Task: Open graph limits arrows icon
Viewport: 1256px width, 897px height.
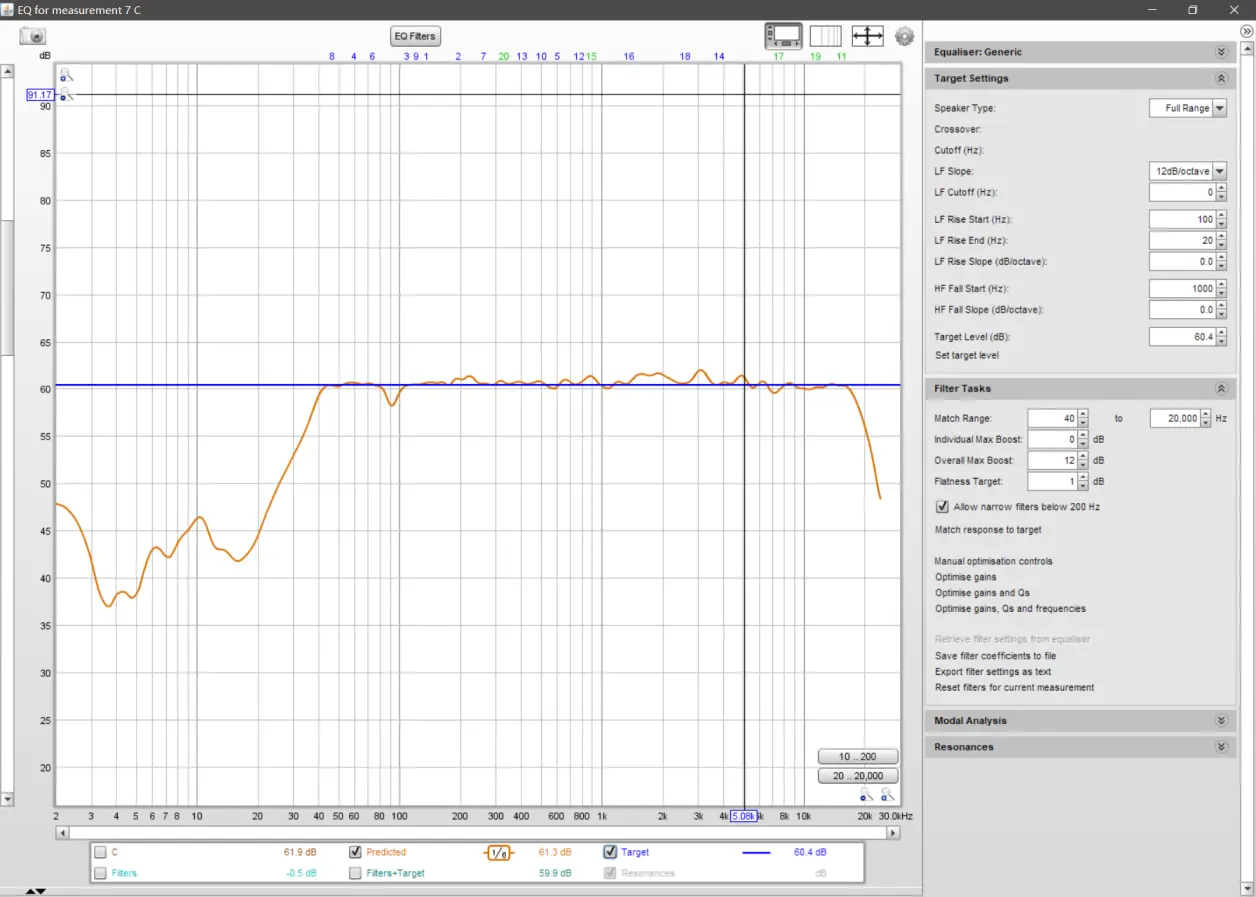Action: pyautogui.click(x=867, y=36)
